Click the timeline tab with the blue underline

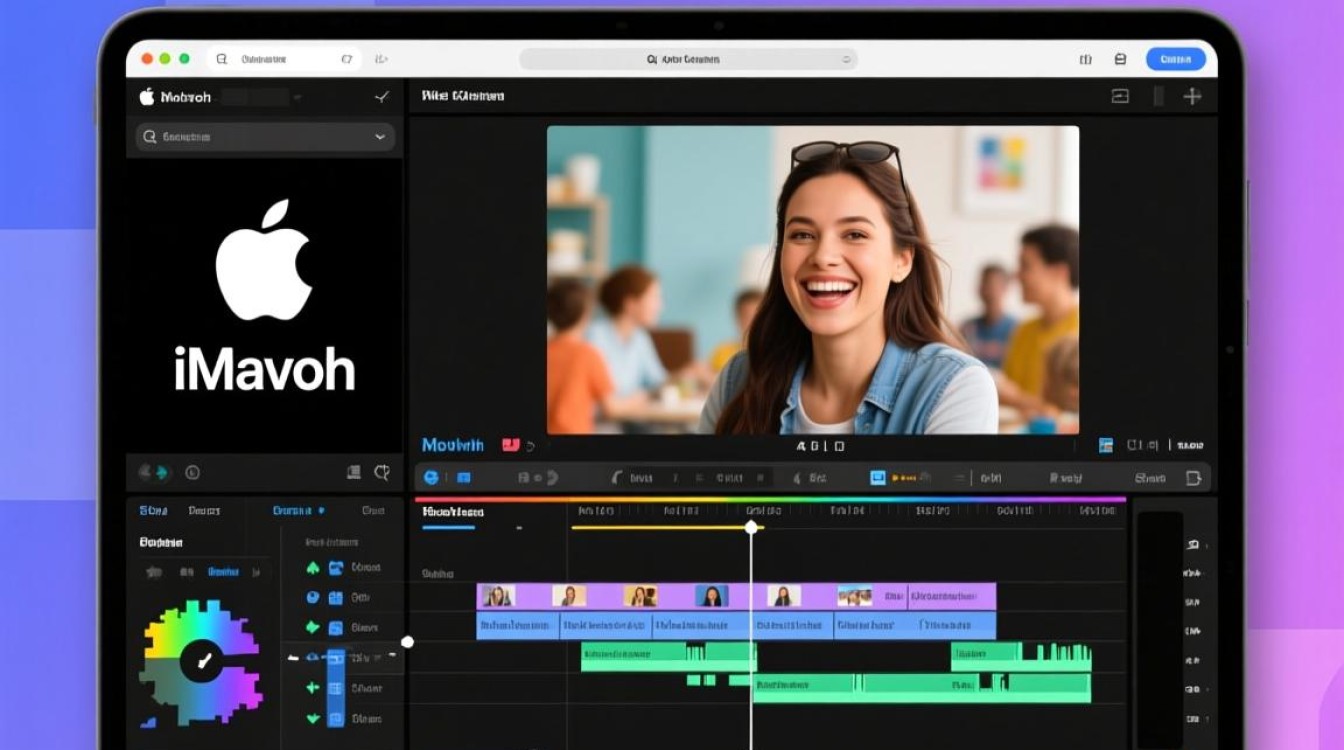pyautogui.click(x=453, y=512)
